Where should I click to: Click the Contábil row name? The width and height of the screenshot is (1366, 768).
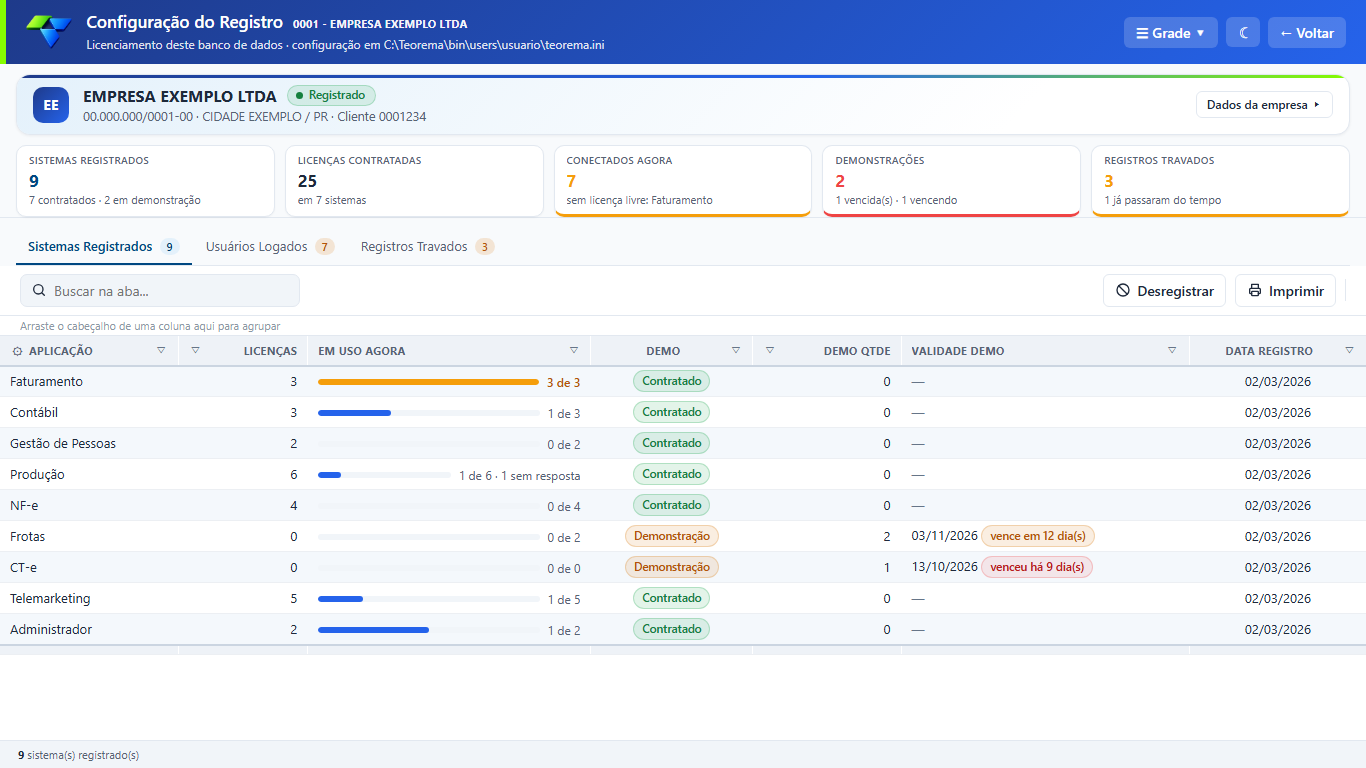(34, 413)
